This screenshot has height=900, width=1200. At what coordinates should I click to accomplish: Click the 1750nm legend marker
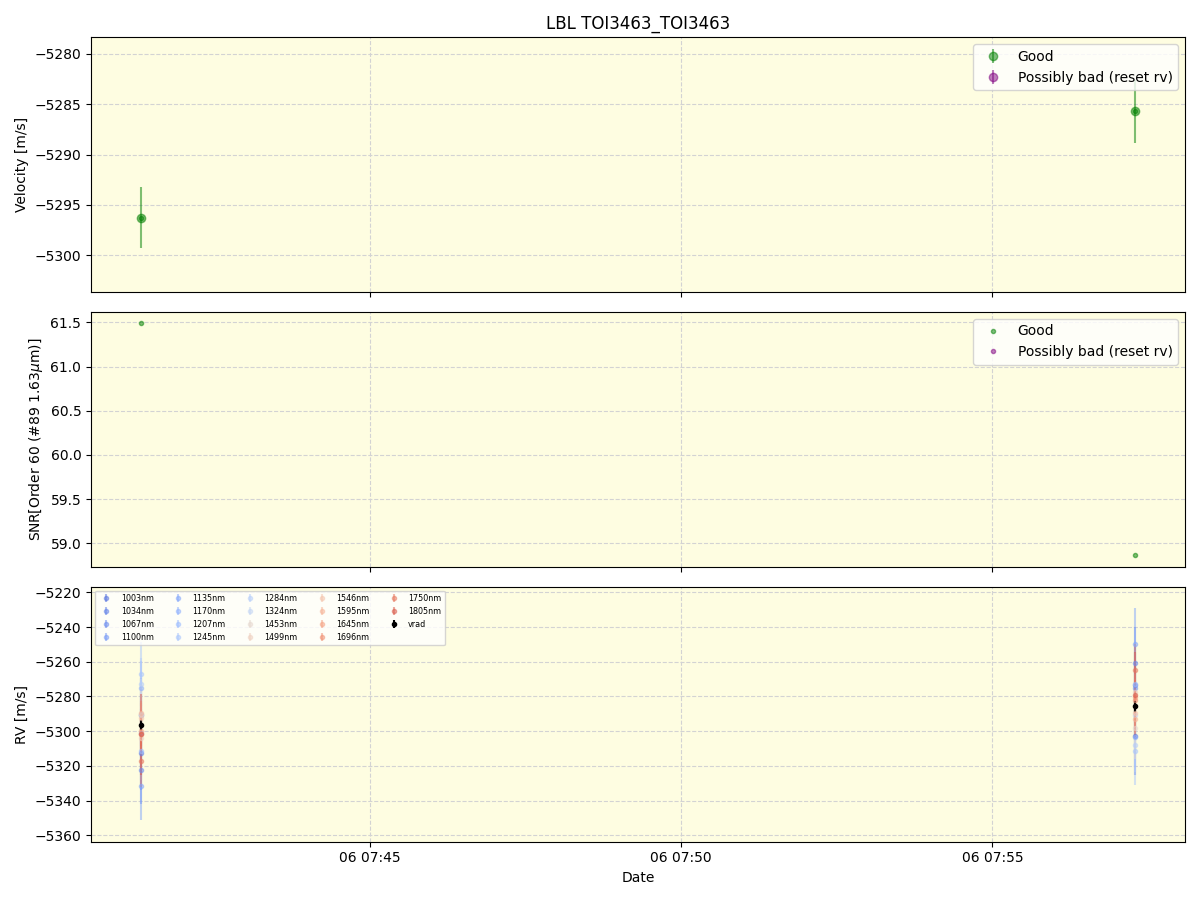394,598
